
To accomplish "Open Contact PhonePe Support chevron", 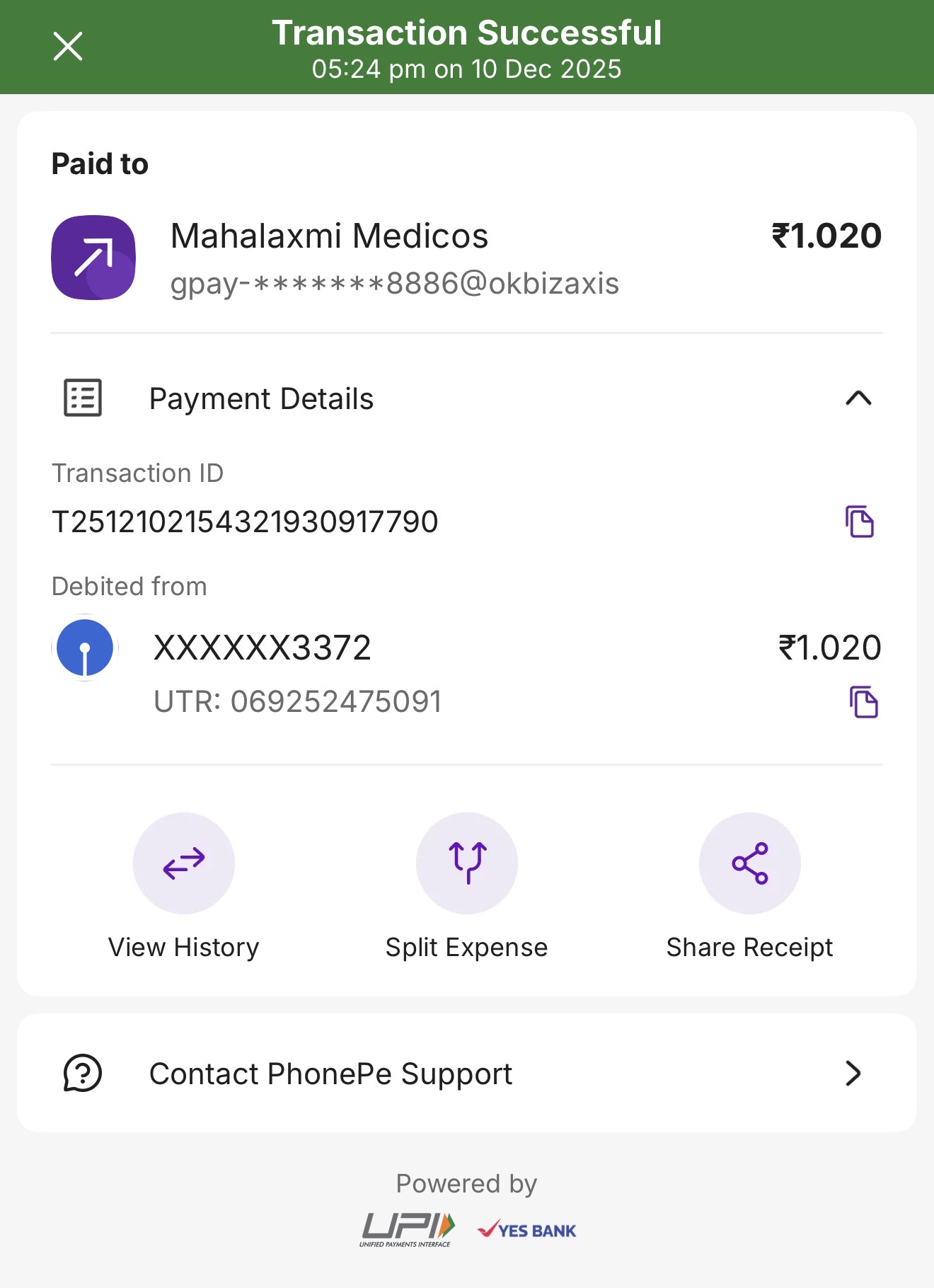I will (853, 1074).
